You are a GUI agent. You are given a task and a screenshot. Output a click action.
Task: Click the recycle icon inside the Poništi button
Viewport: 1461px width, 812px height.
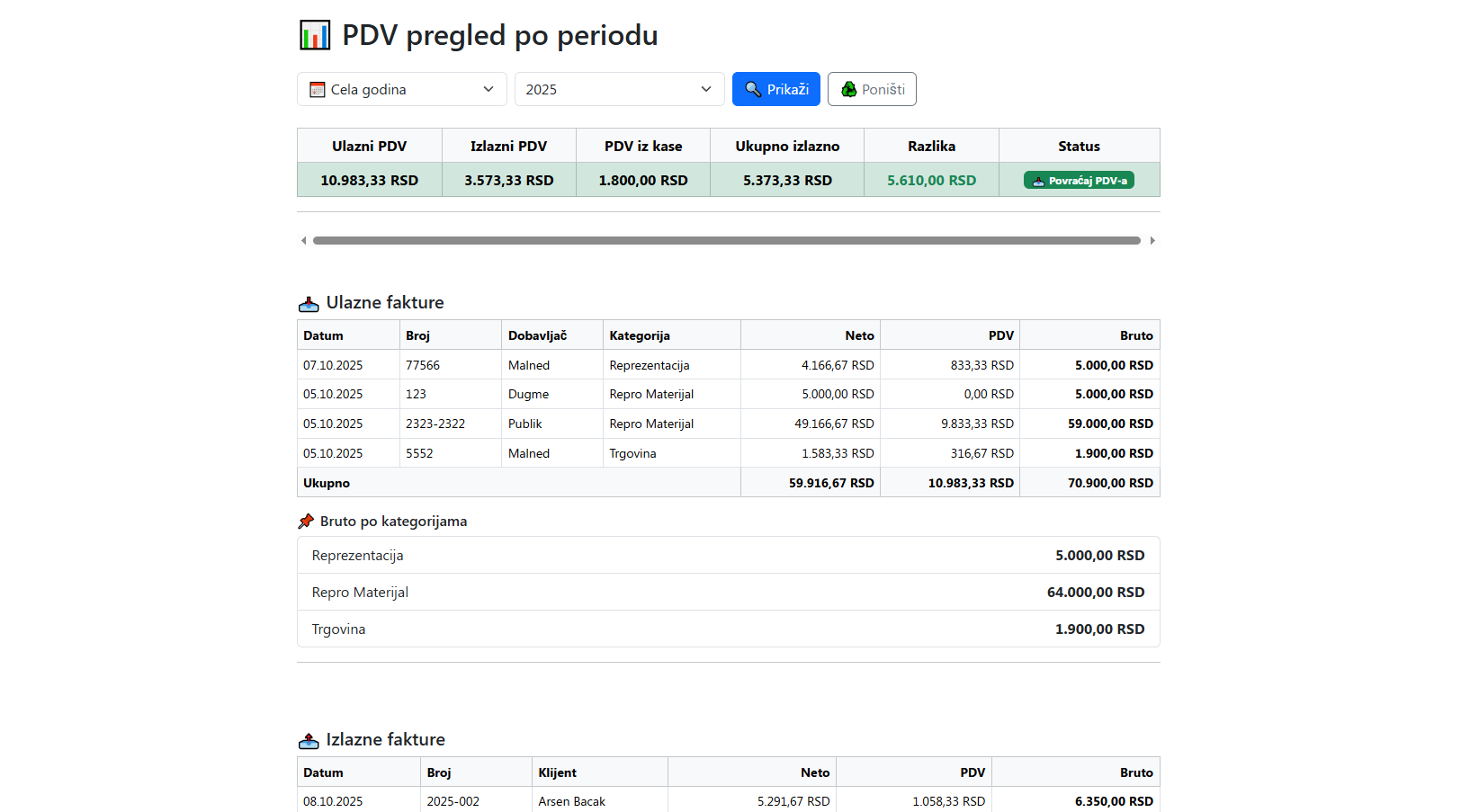pos(848,88)
